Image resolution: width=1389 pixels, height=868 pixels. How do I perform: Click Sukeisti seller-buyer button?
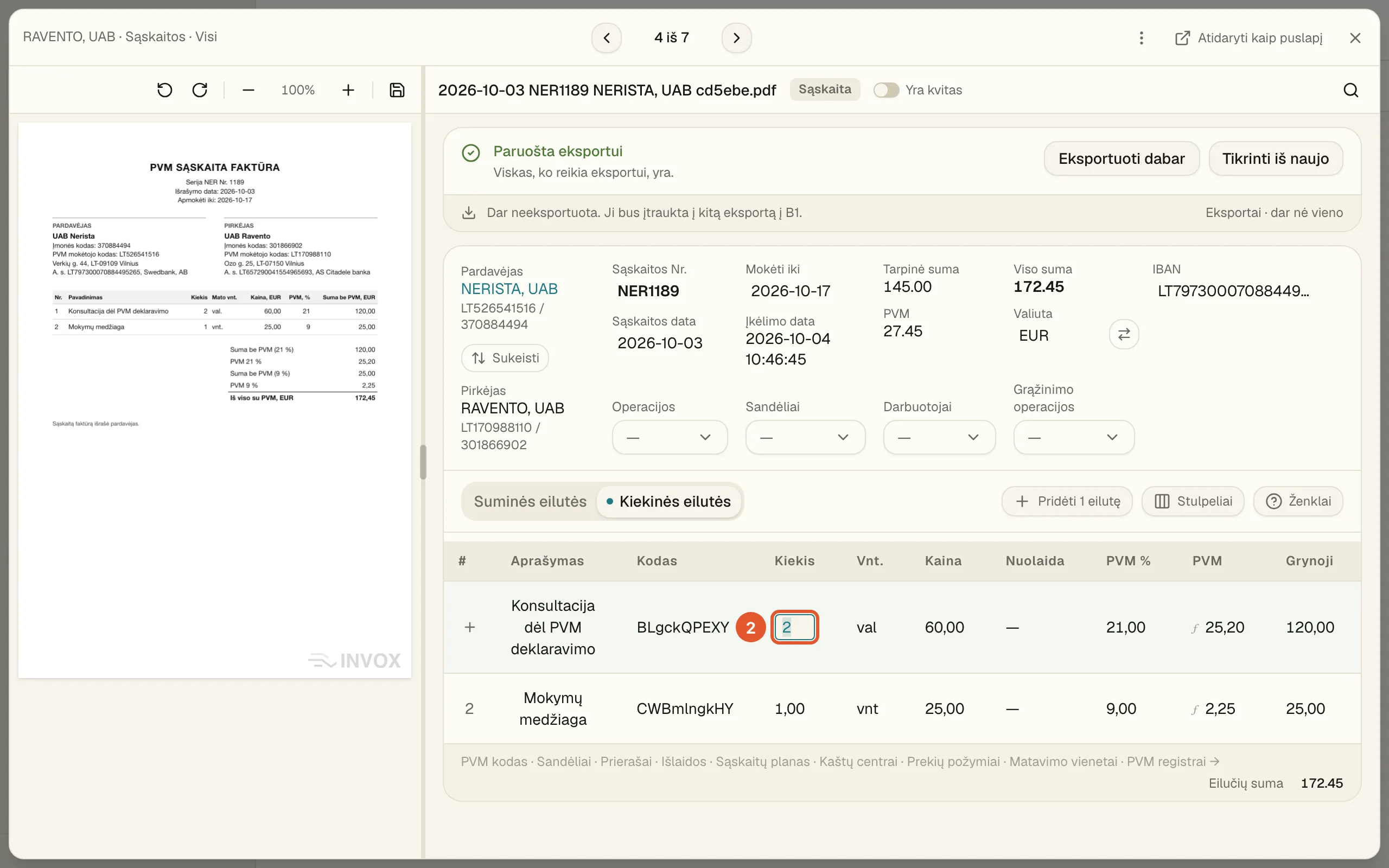point(505,358)
